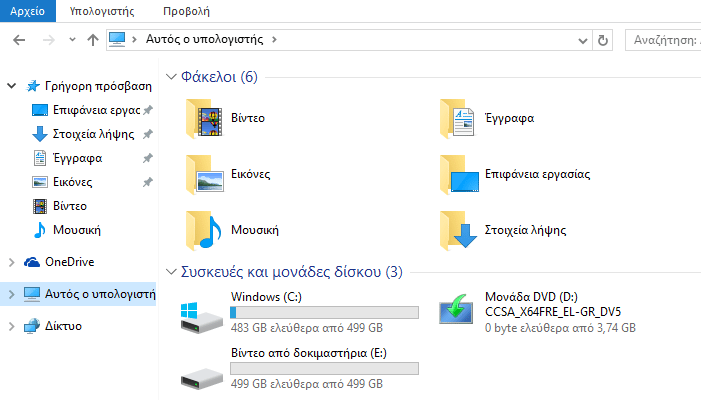The image size is (701, 400).
Task: Select Δίκτυο in the navigation pane
Action: click(x=63, y=326)
